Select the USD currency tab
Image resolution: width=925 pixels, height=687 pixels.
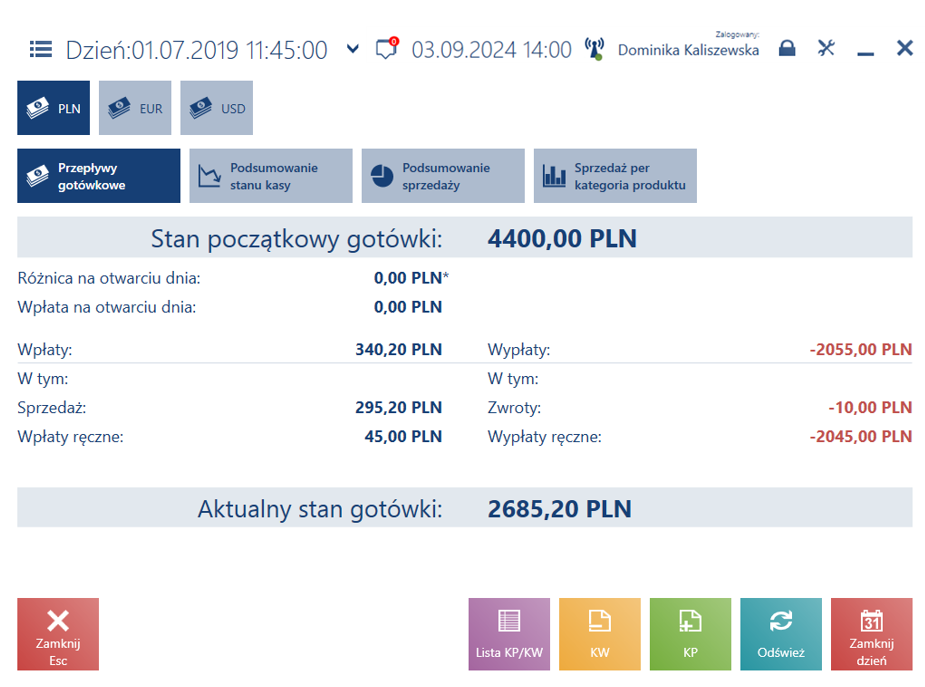coord(217,108)
